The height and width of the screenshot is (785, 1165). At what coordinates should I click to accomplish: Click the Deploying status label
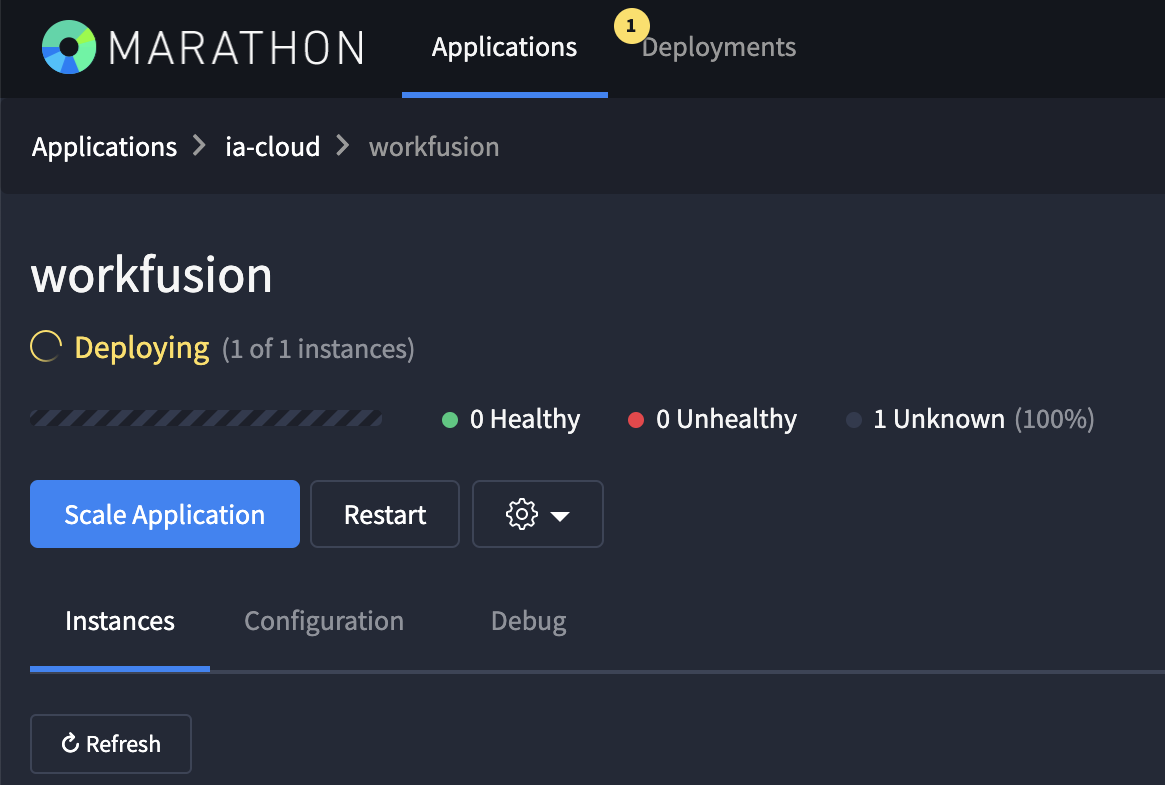142,348
